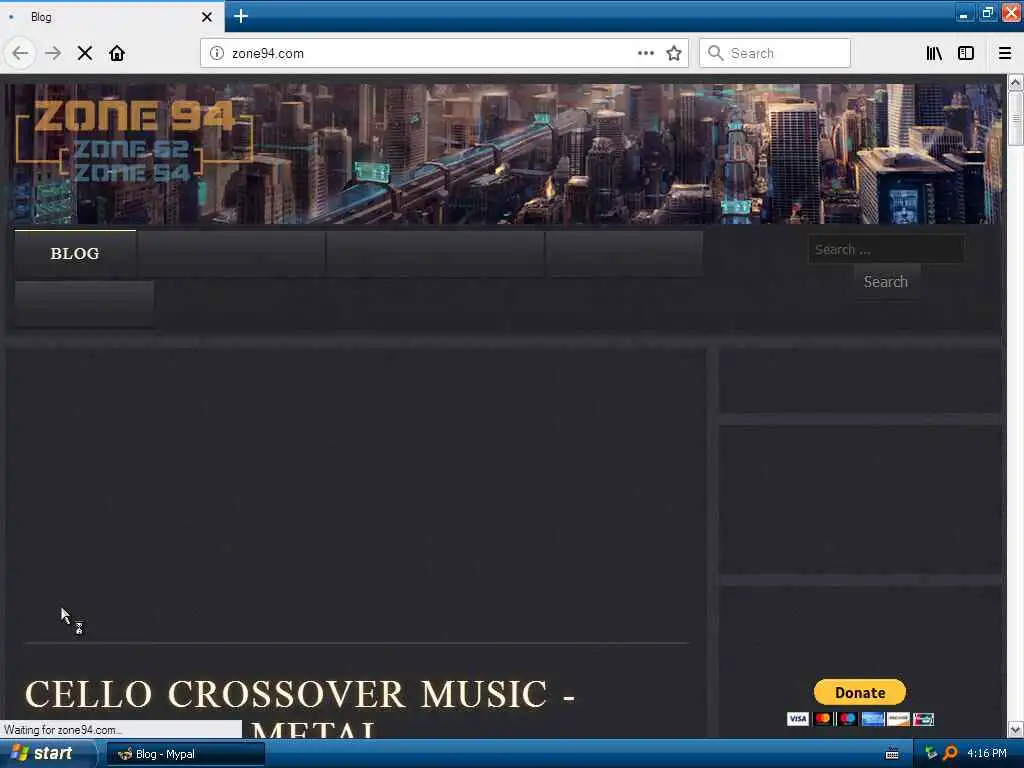Click the page scrollbar down arrow
Viewport: 1024px width, 768px height.
(x=1015, y=729)
